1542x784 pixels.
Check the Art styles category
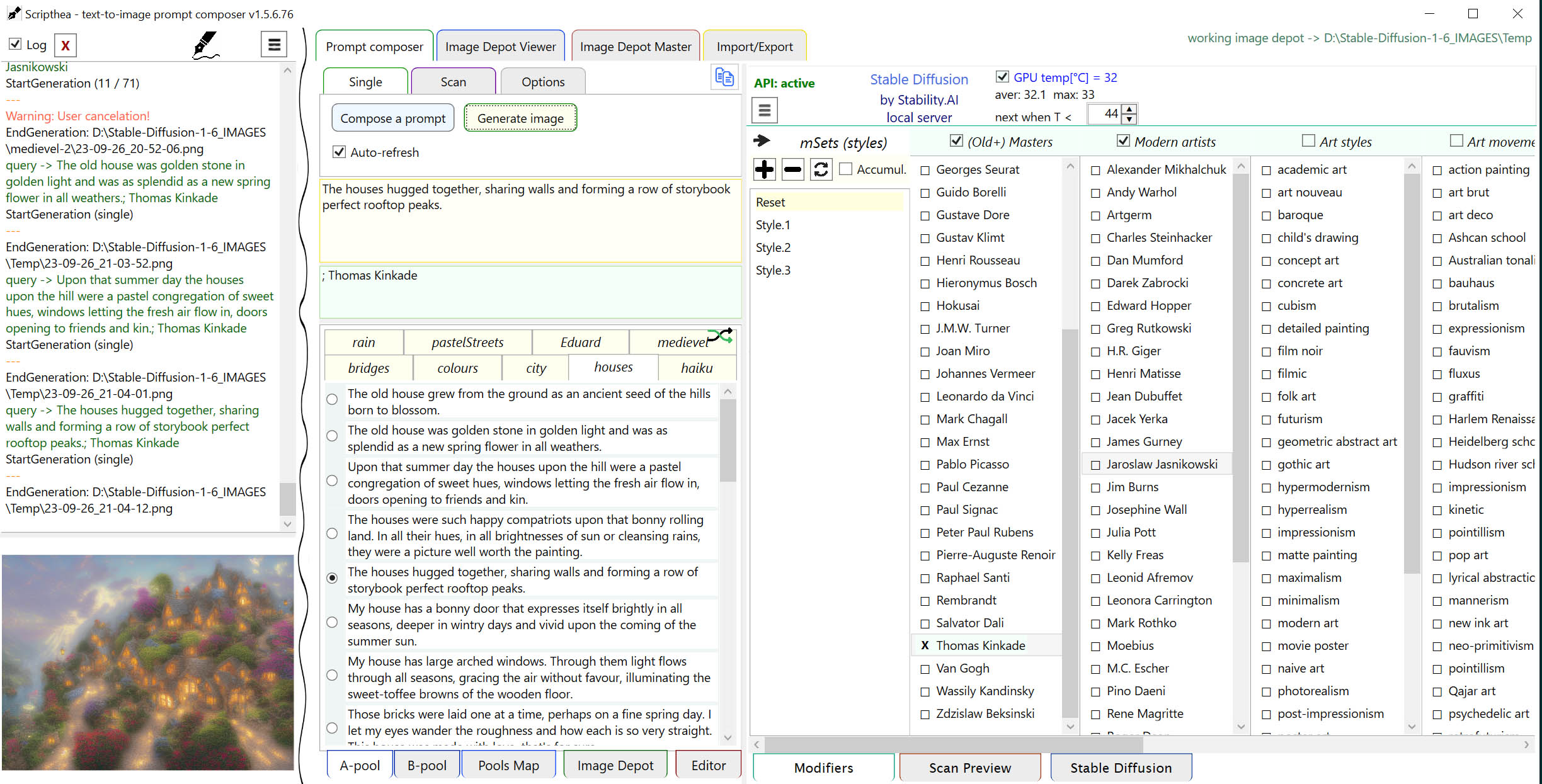click(1308, 141)
